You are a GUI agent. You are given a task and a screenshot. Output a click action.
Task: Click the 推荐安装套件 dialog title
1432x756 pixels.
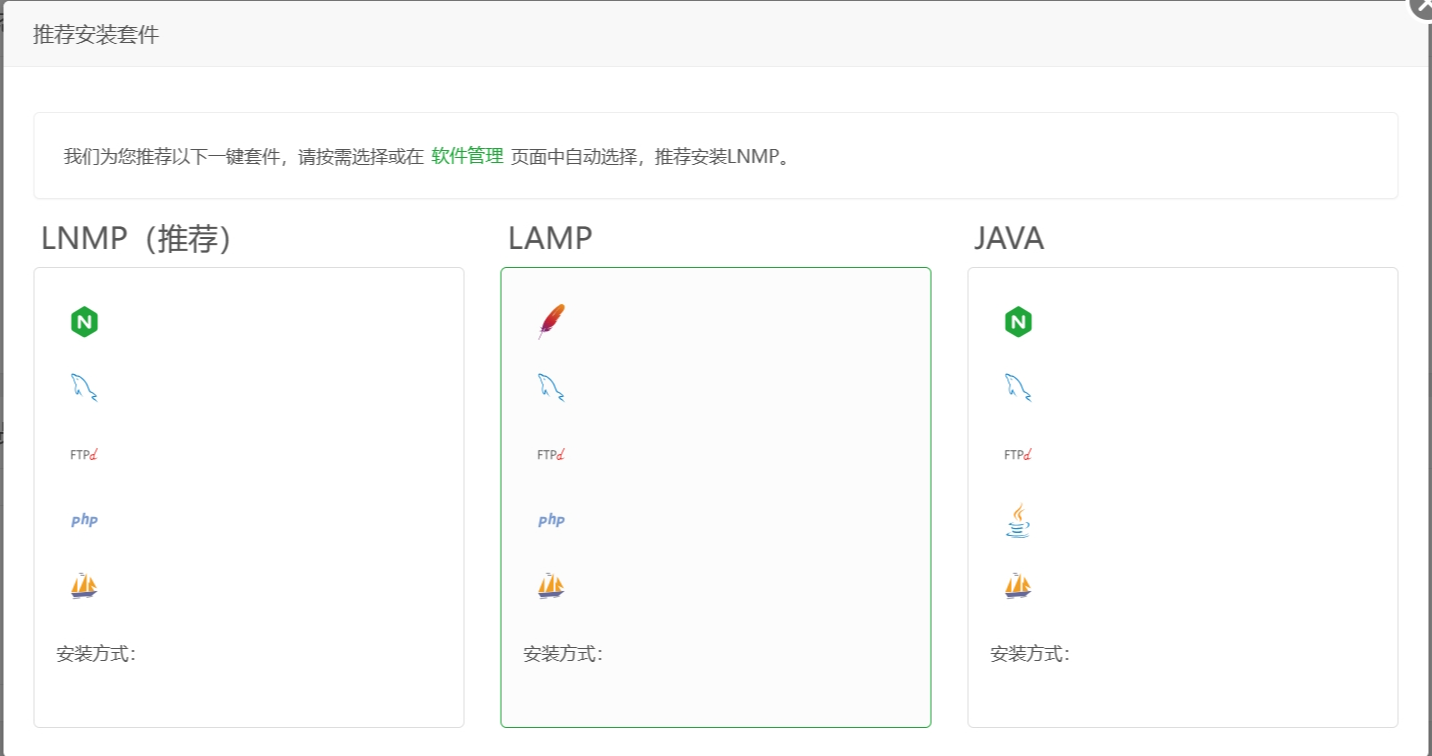[x=96, y=35]
